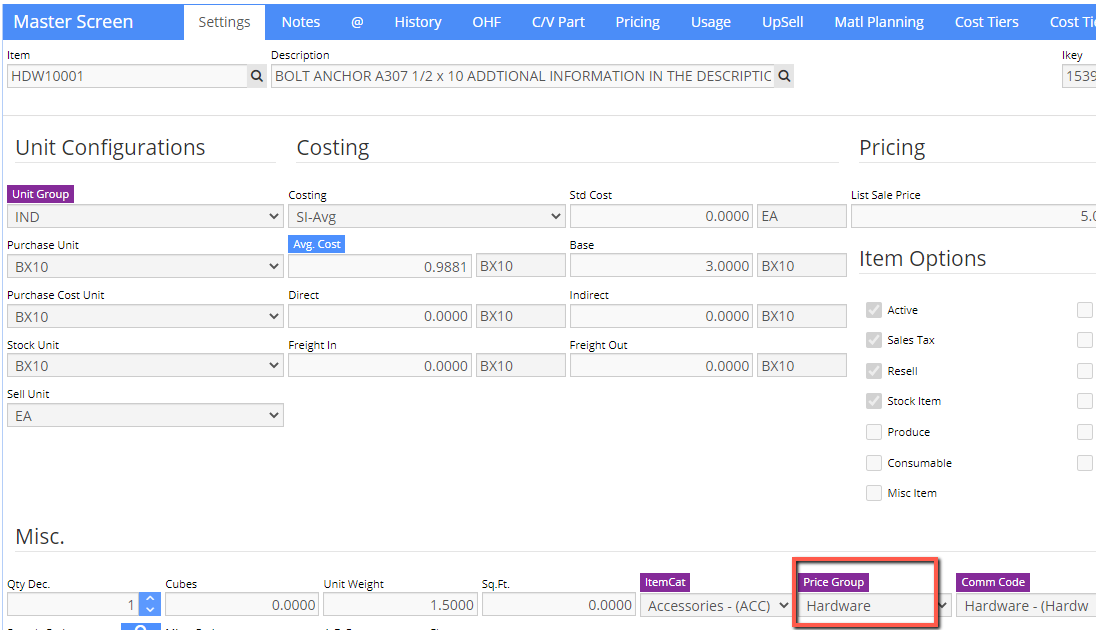
Task: Open the Sell Unit EA dropdown
Action: coord(145,415)
